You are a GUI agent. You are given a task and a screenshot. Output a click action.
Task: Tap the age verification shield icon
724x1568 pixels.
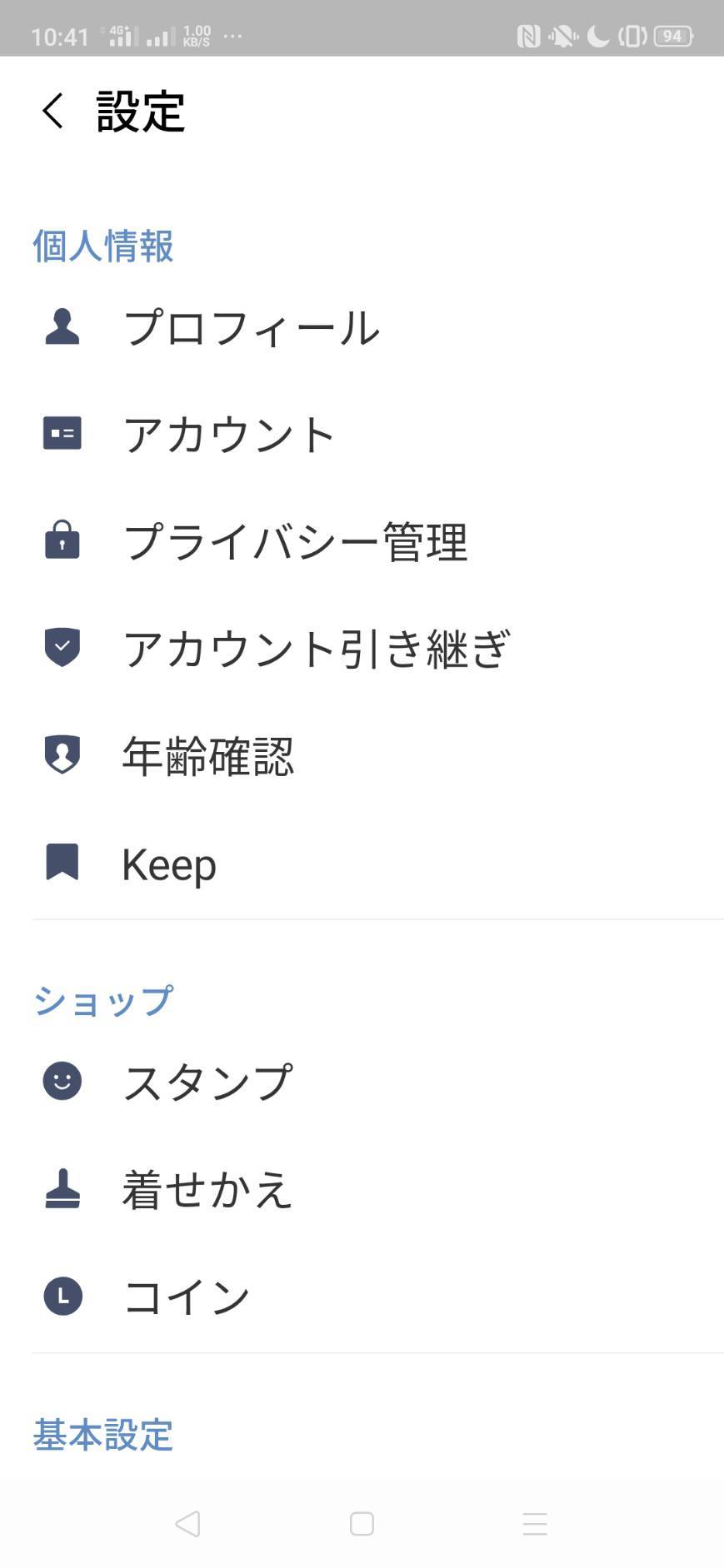click(x=62, y=754)
